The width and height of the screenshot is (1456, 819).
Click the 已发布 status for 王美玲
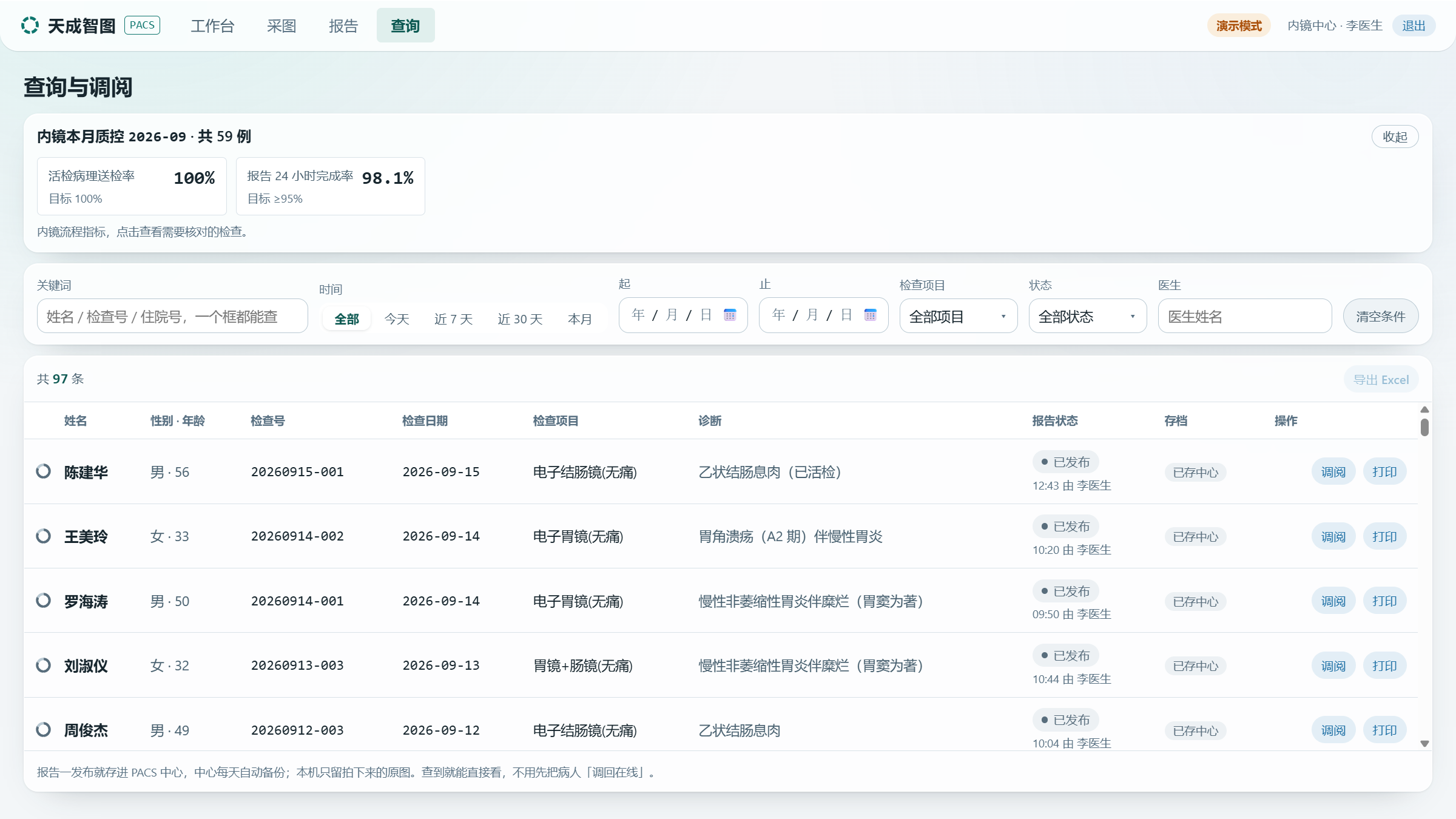[1065, 526]
